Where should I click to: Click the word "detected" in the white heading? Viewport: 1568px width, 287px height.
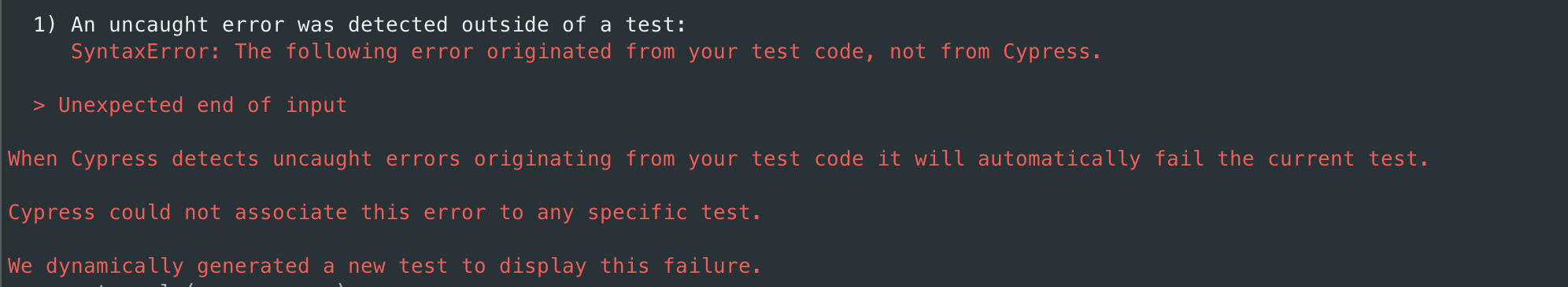[398, 25]
